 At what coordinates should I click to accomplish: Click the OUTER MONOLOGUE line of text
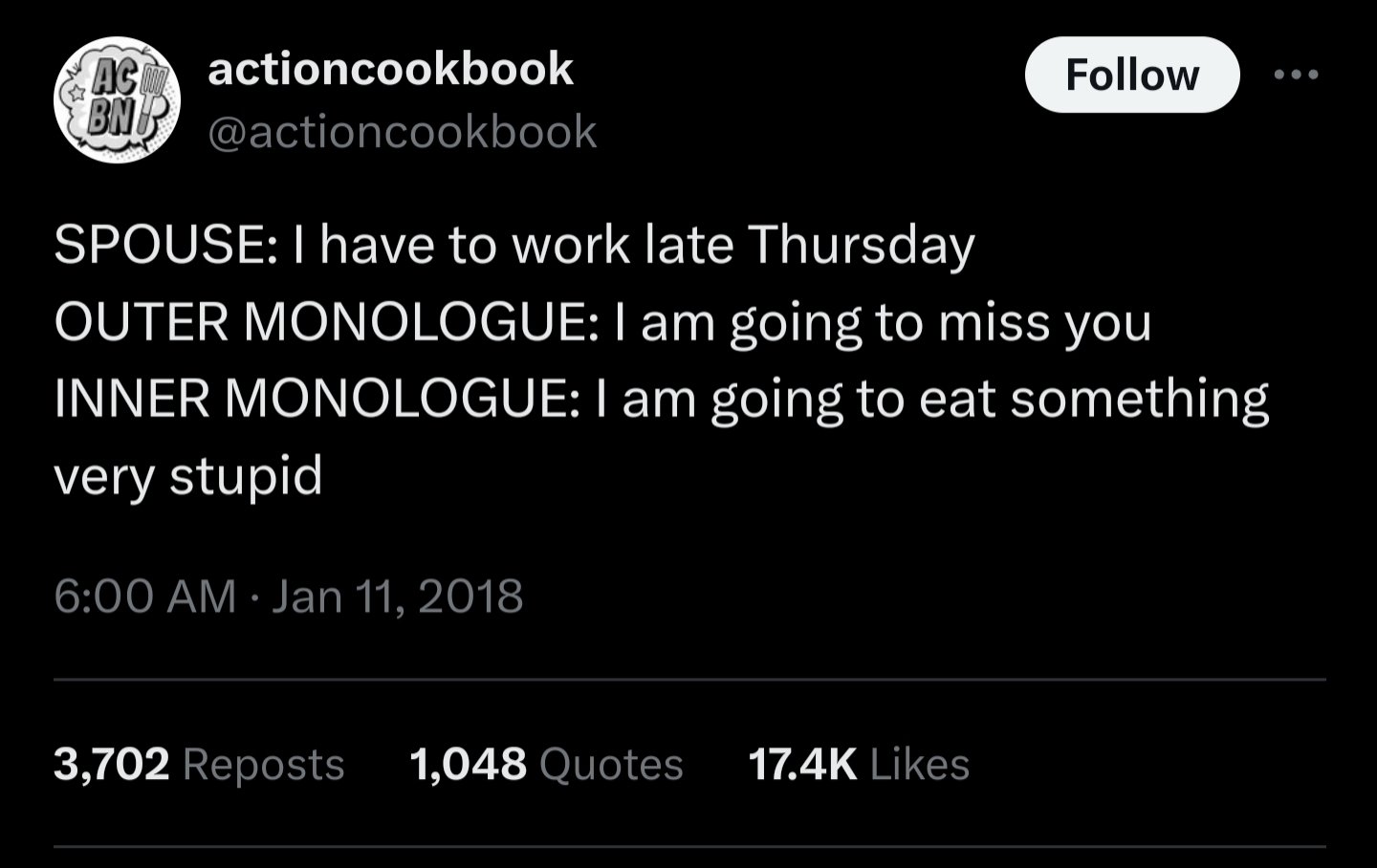(x=602, y=321)
